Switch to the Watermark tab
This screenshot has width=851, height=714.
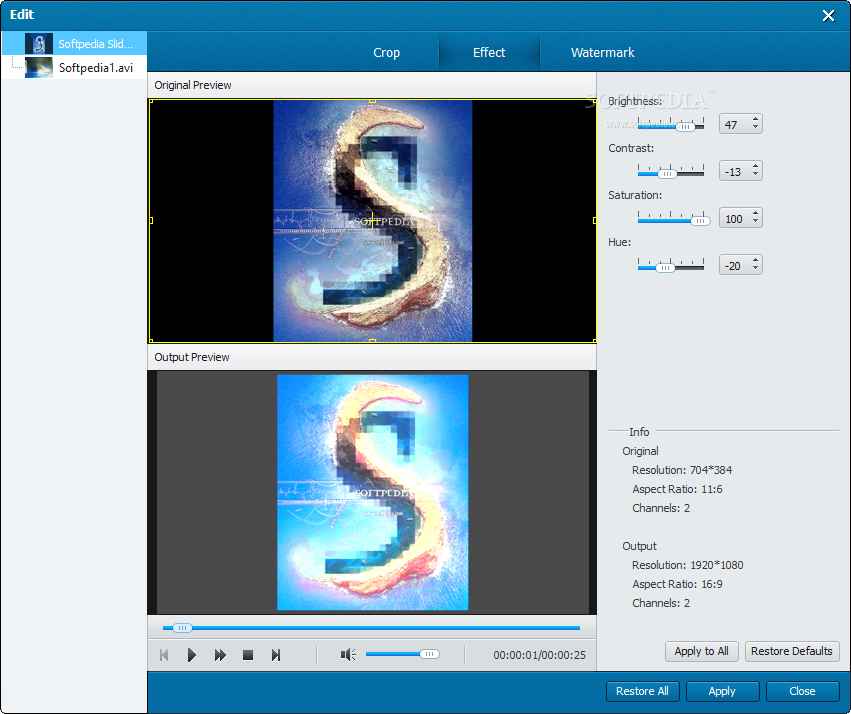[x=602, y=53]
